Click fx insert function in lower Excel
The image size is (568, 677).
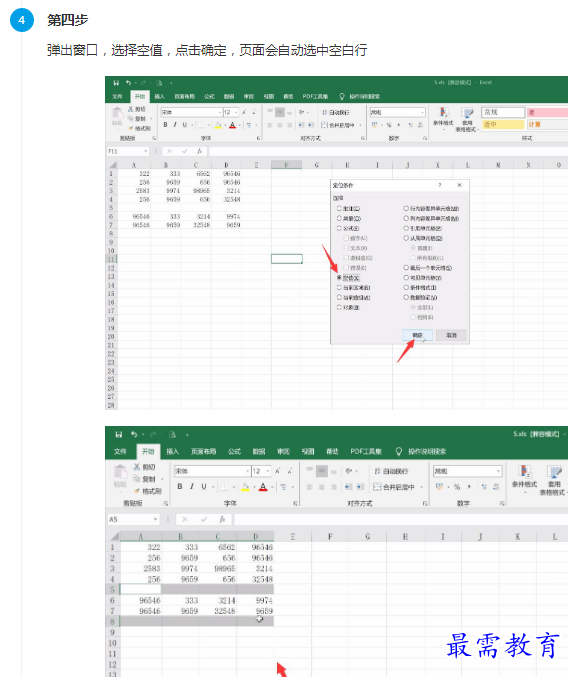pos(222,519)
